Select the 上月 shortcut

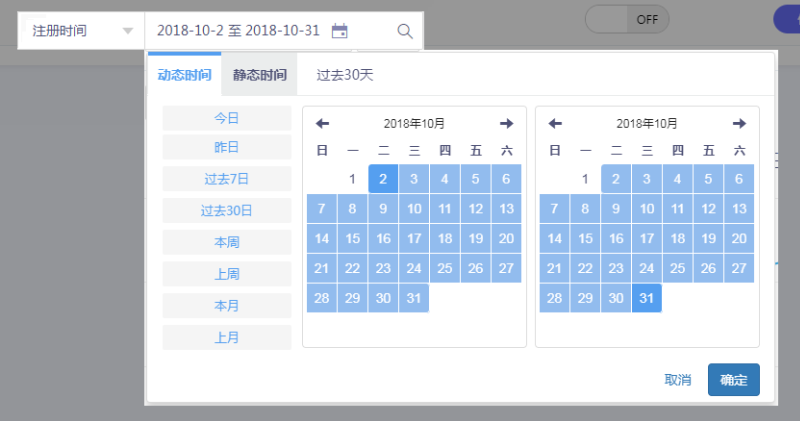pyautogui.click(x=227, y=337)
